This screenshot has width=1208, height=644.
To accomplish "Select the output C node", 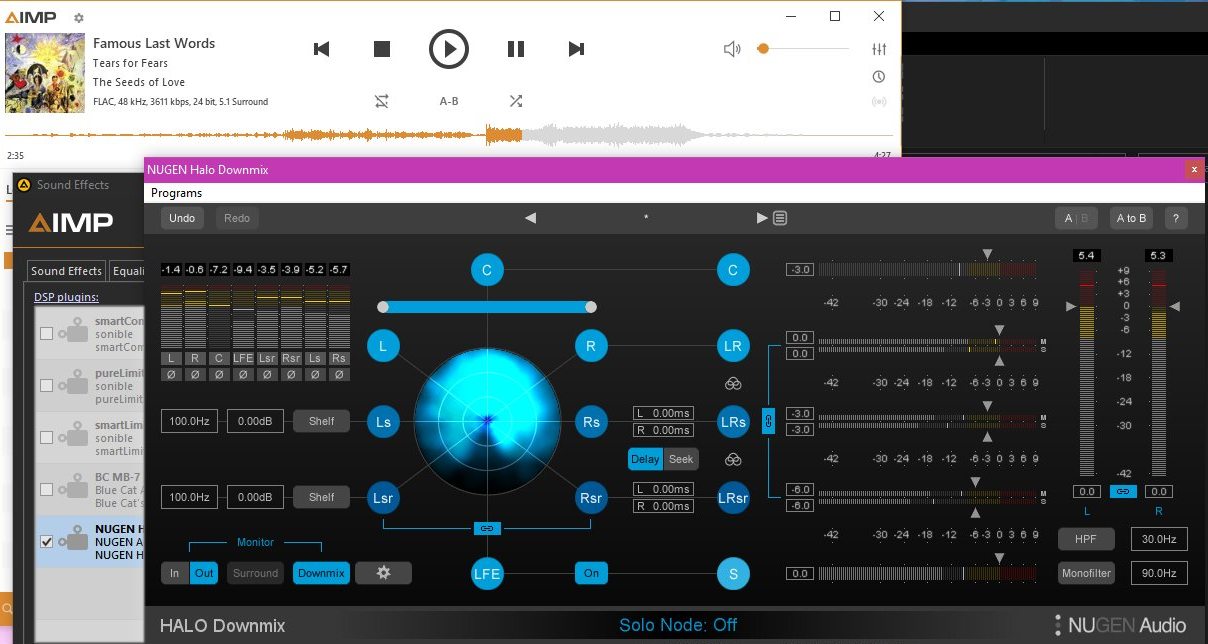I will tap(733, 270).
